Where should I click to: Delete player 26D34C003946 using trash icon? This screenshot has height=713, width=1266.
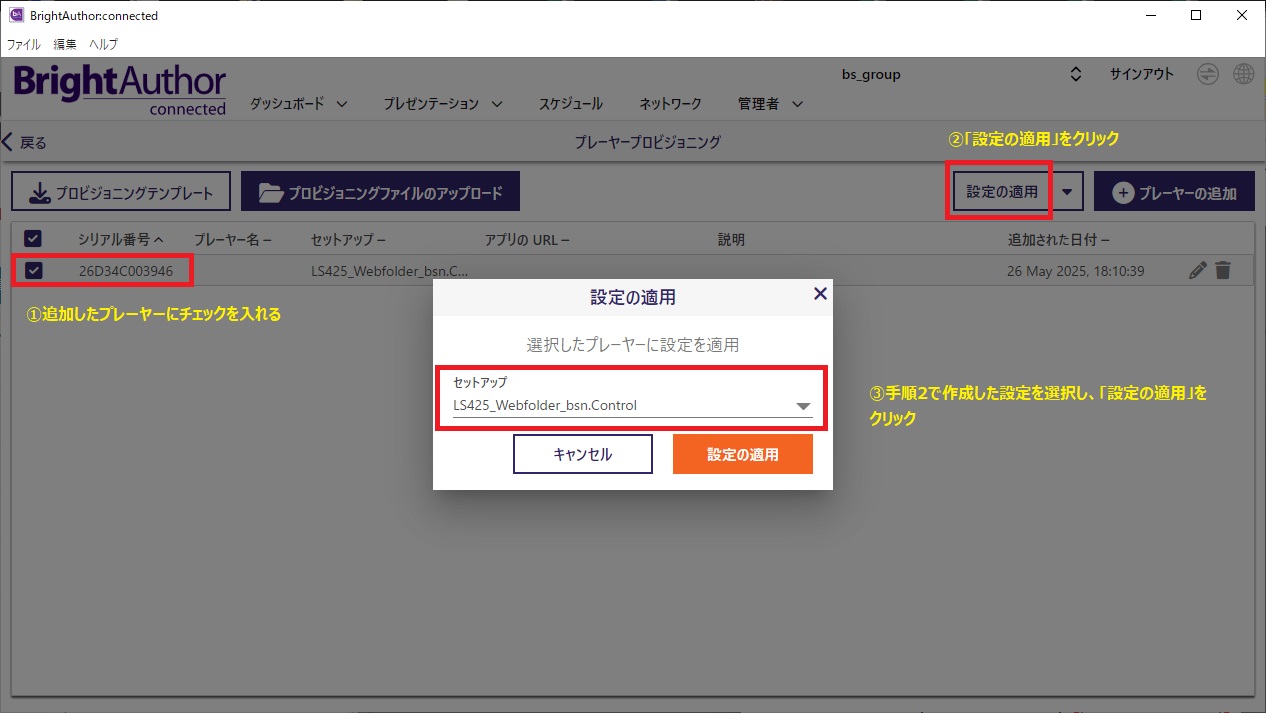tap(1223, 270)
